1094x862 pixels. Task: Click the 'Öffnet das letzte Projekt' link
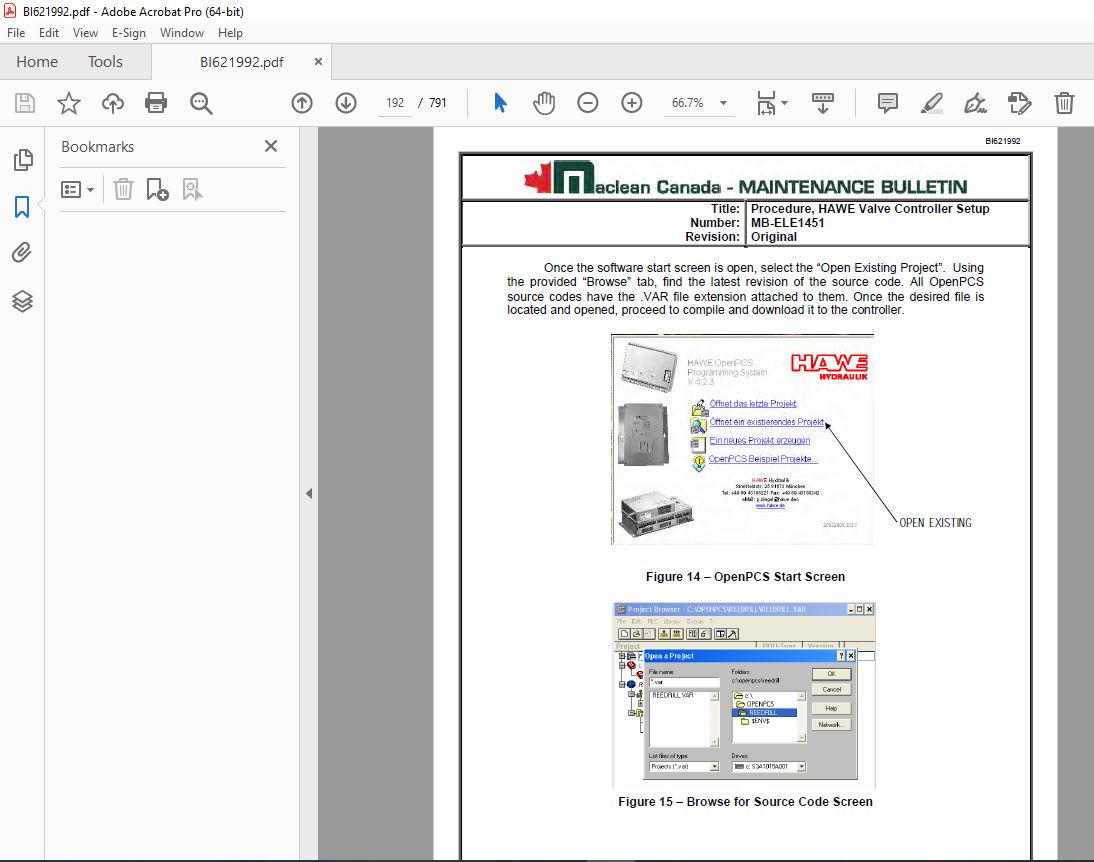tap(753, 403)
